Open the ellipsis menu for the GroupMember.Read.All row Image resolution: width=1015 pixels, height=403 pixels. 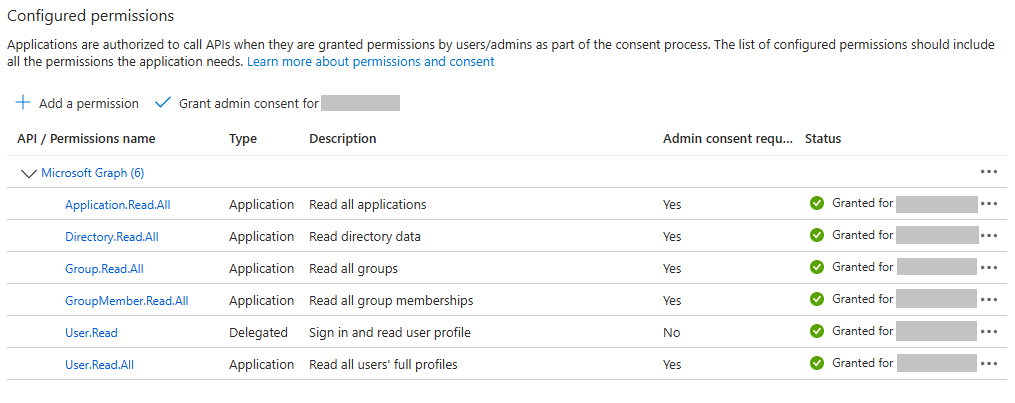(989, 300)
